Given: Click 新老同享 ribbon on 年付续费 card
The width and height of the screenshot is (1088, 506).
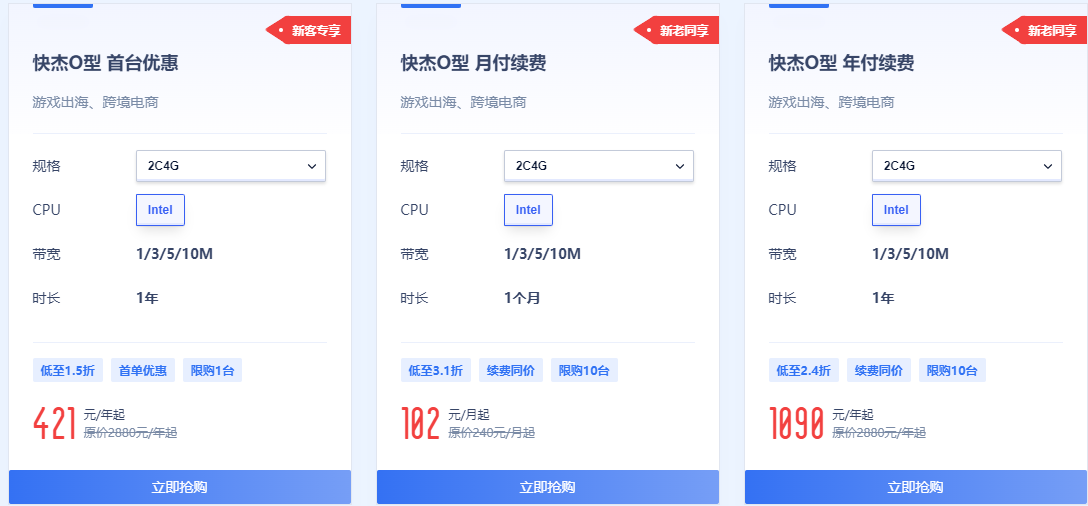Looking at the screenshot, I should pyautogui.click(x=1050, y=31).
